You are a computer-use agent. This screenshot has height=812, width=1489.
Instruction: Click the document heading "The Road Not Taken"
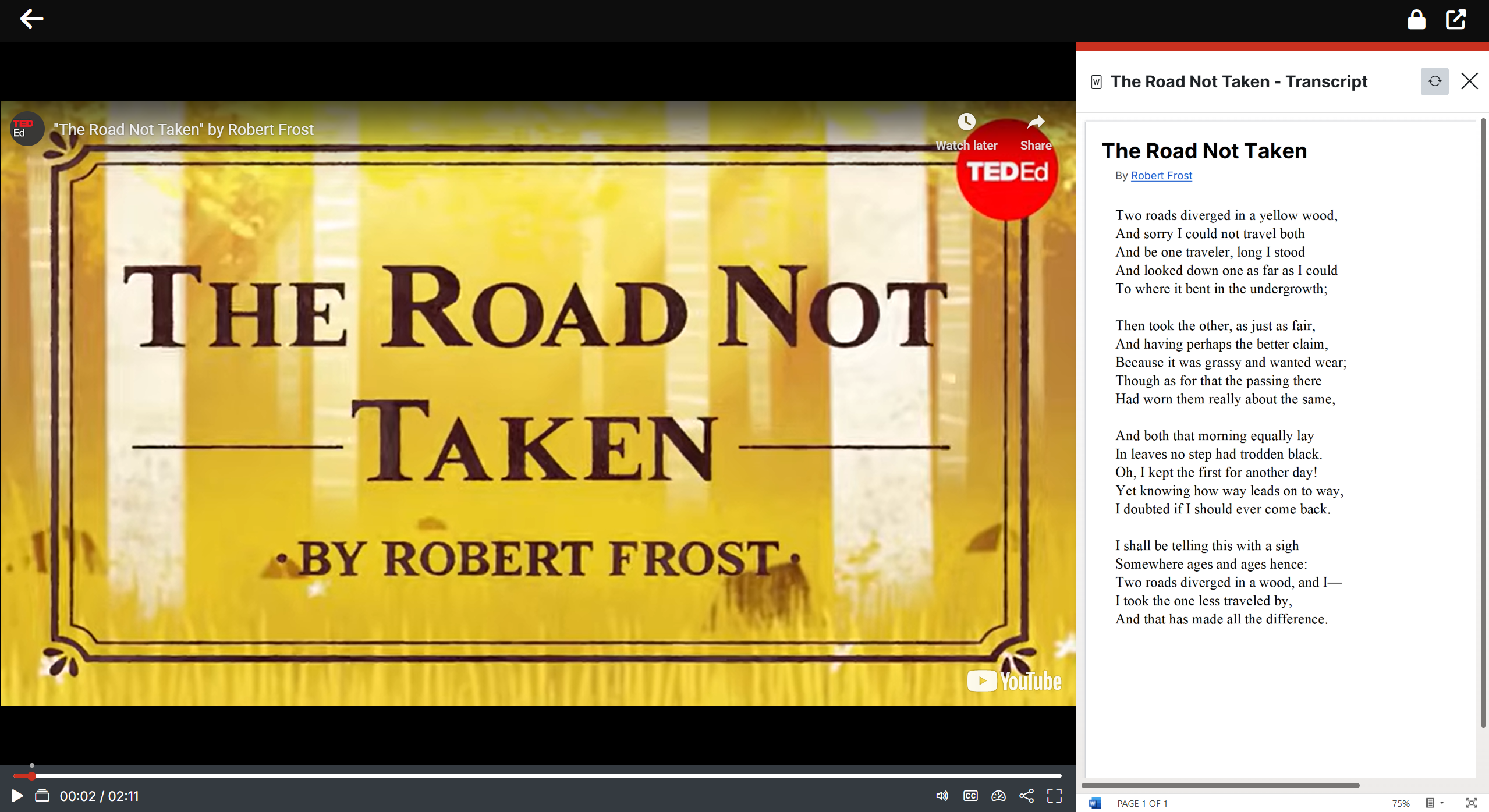coord(1204,151)
